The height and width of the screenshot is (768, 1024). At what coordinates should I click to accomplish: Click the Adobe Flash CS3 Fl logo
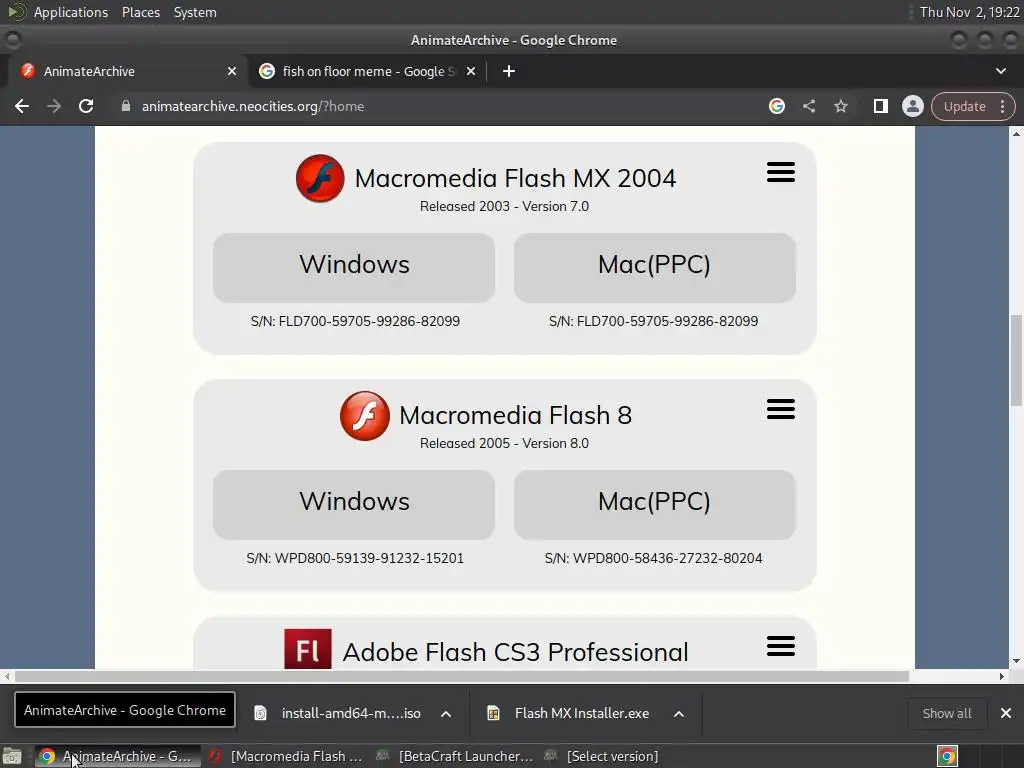(308, 648)
